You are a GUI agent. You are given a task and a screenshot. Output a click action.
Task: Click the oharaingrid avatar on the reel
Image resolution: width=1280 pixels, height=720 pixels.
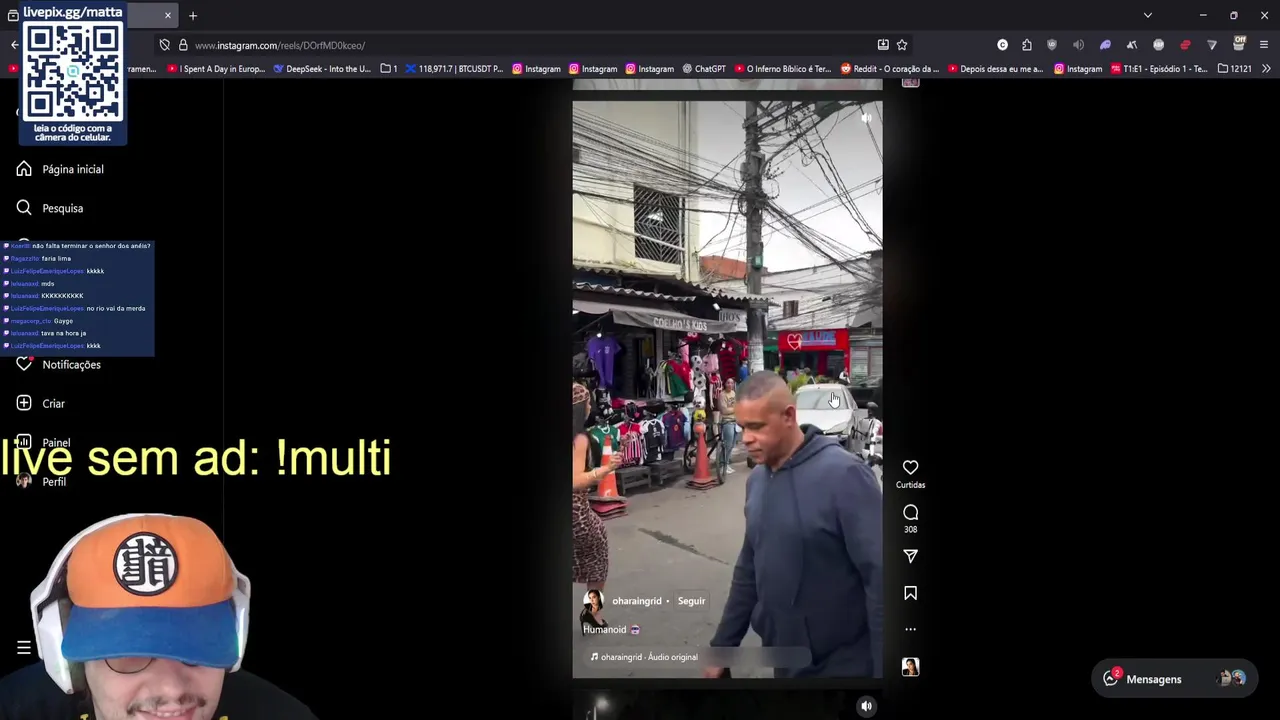coord(593,601)
